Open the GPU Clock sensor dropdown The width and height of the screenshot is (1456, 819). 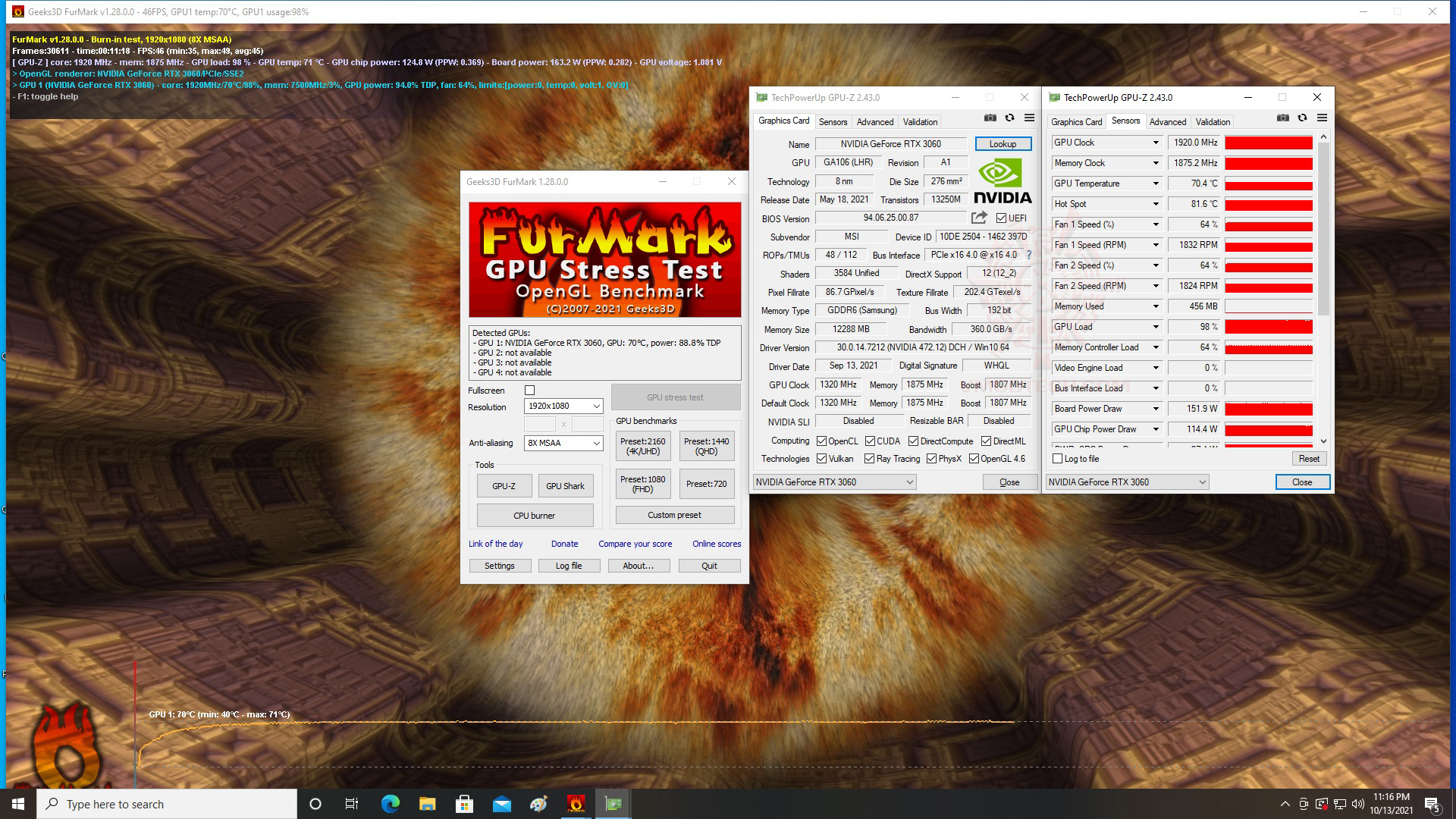(x=1153, y=142)
